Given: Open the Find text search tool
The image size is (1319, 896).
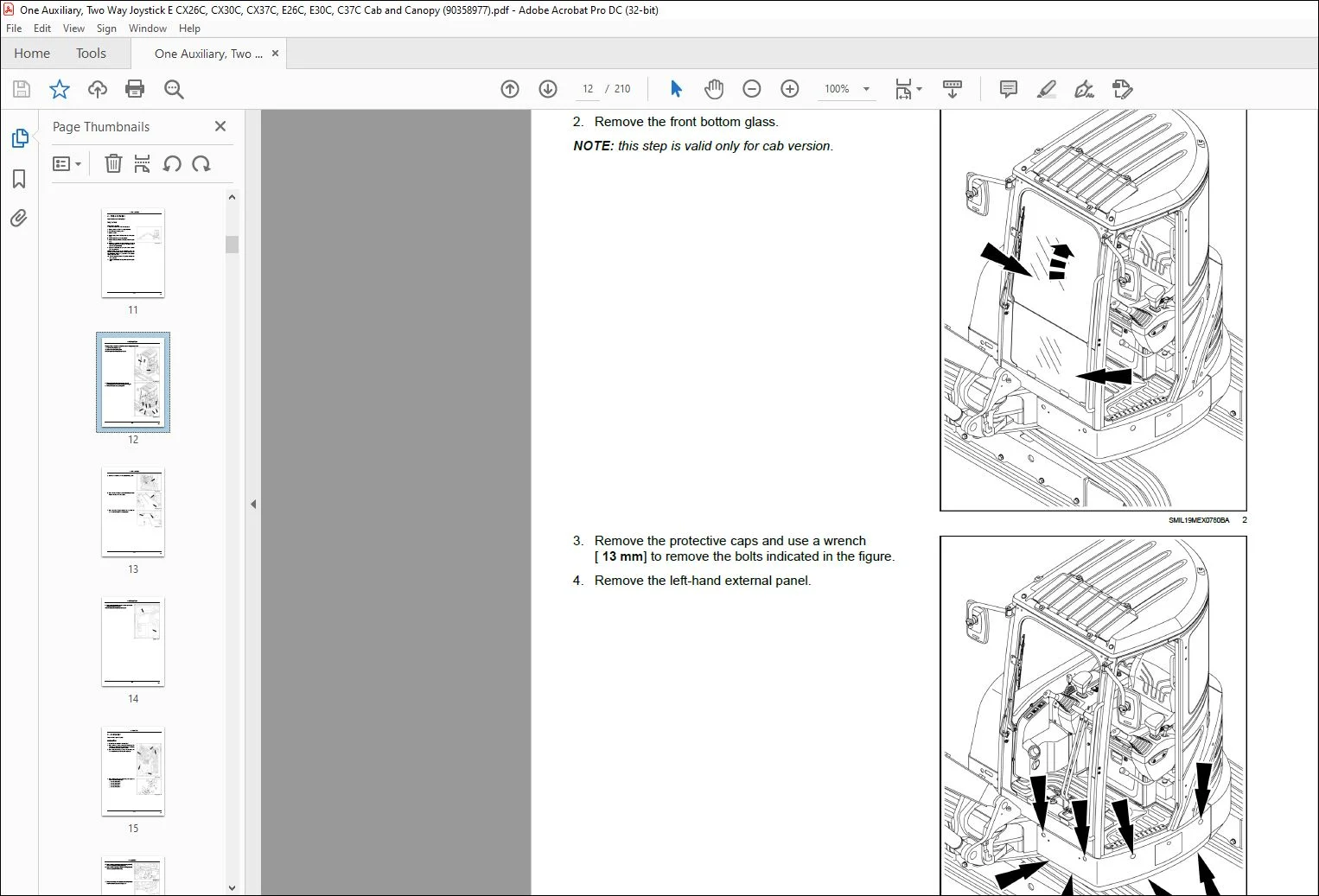Looking at the screenshot, I should 174,89.
